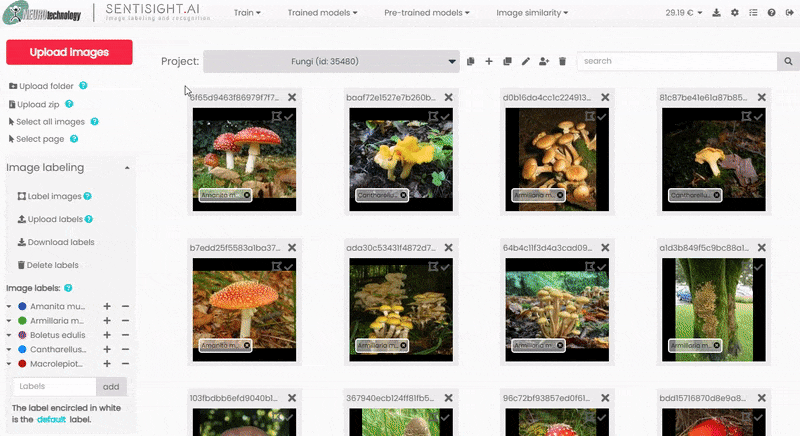The image size is (800, 436).
Task: Click the delete project trash icon
Action: coord(562,62)
